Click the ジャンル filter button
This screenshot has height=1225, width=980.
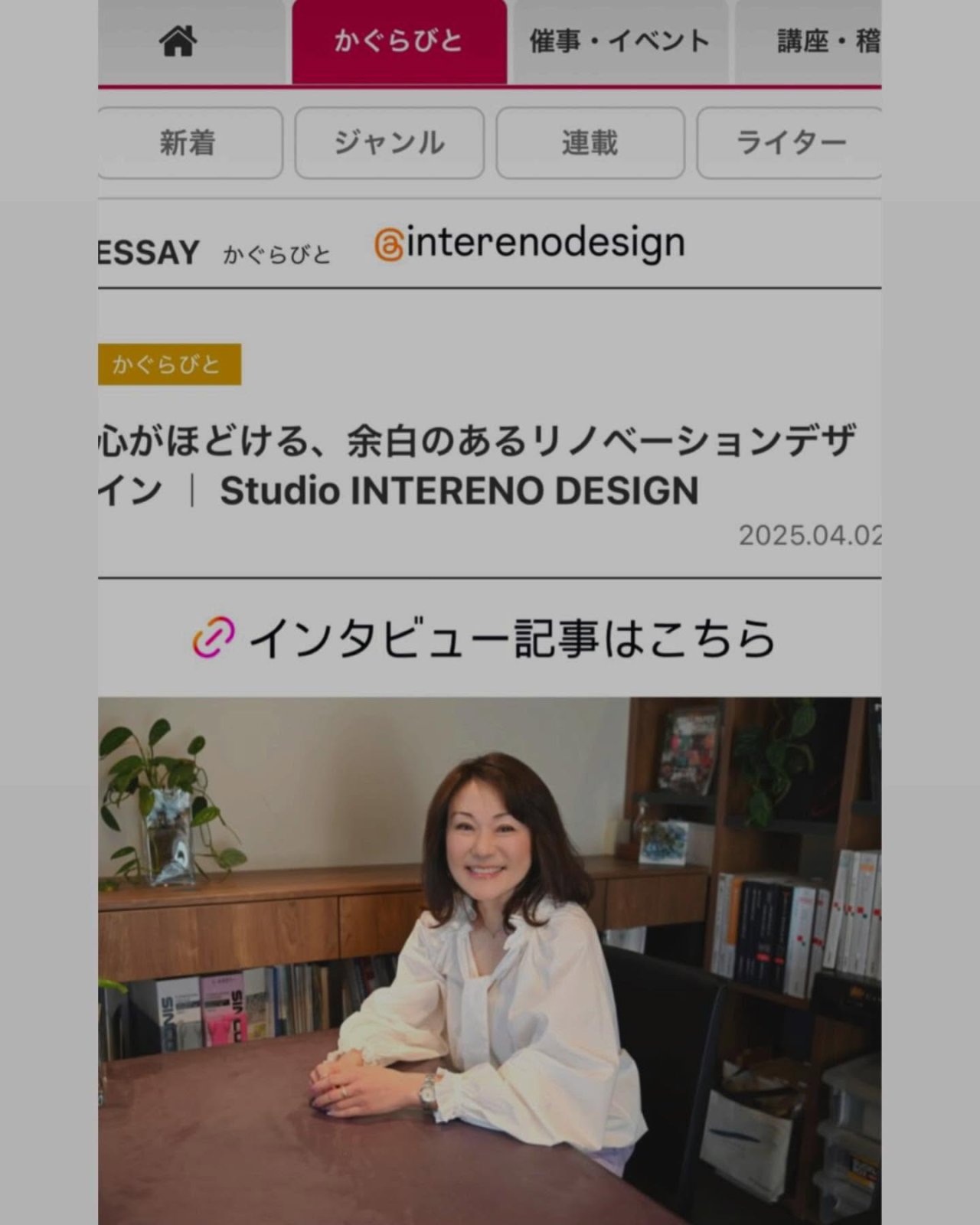tap(389, 142)
